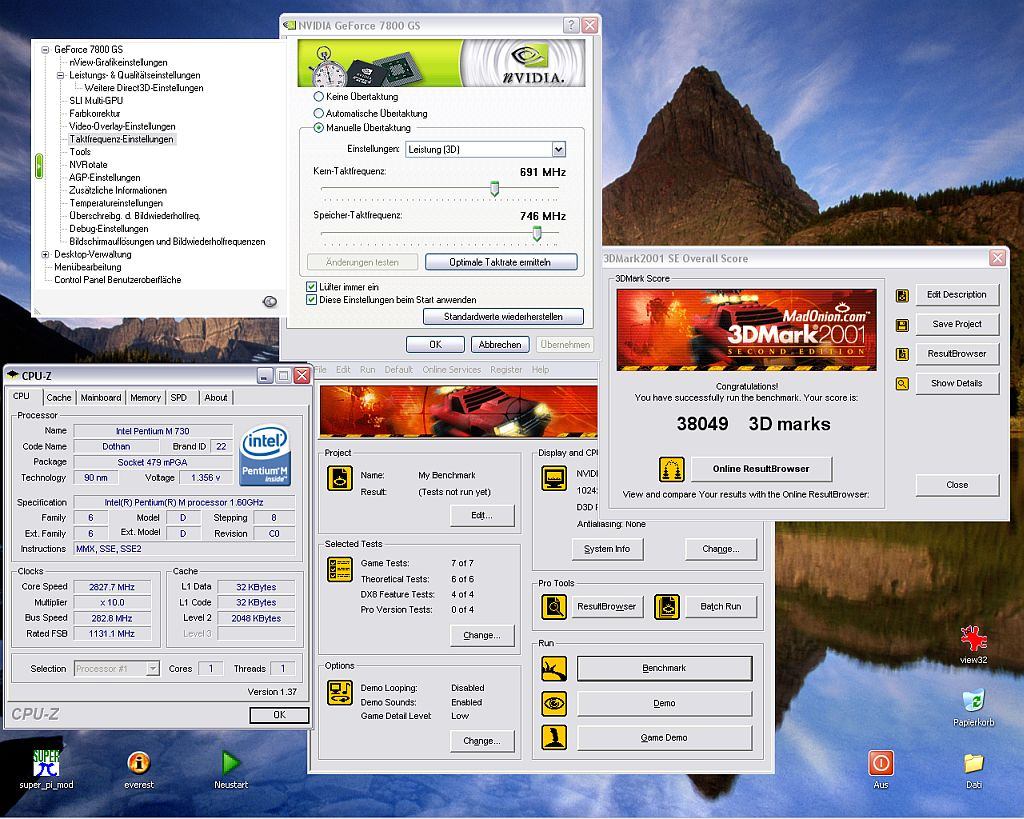Click the Online ResultBrowser button
Viewport: 1024px width, 819px height.
pos(761,469)
